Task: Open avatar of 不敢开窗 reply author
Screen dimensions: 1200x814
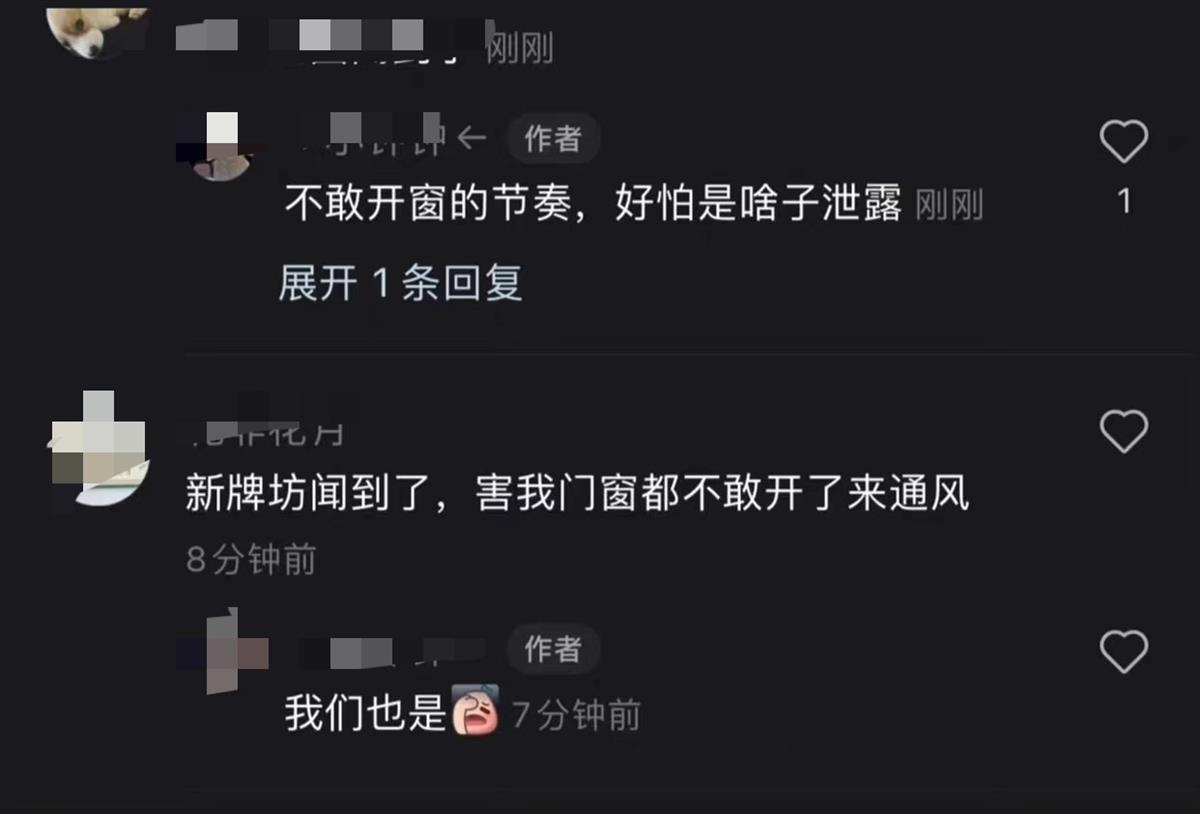Action: 221,146
